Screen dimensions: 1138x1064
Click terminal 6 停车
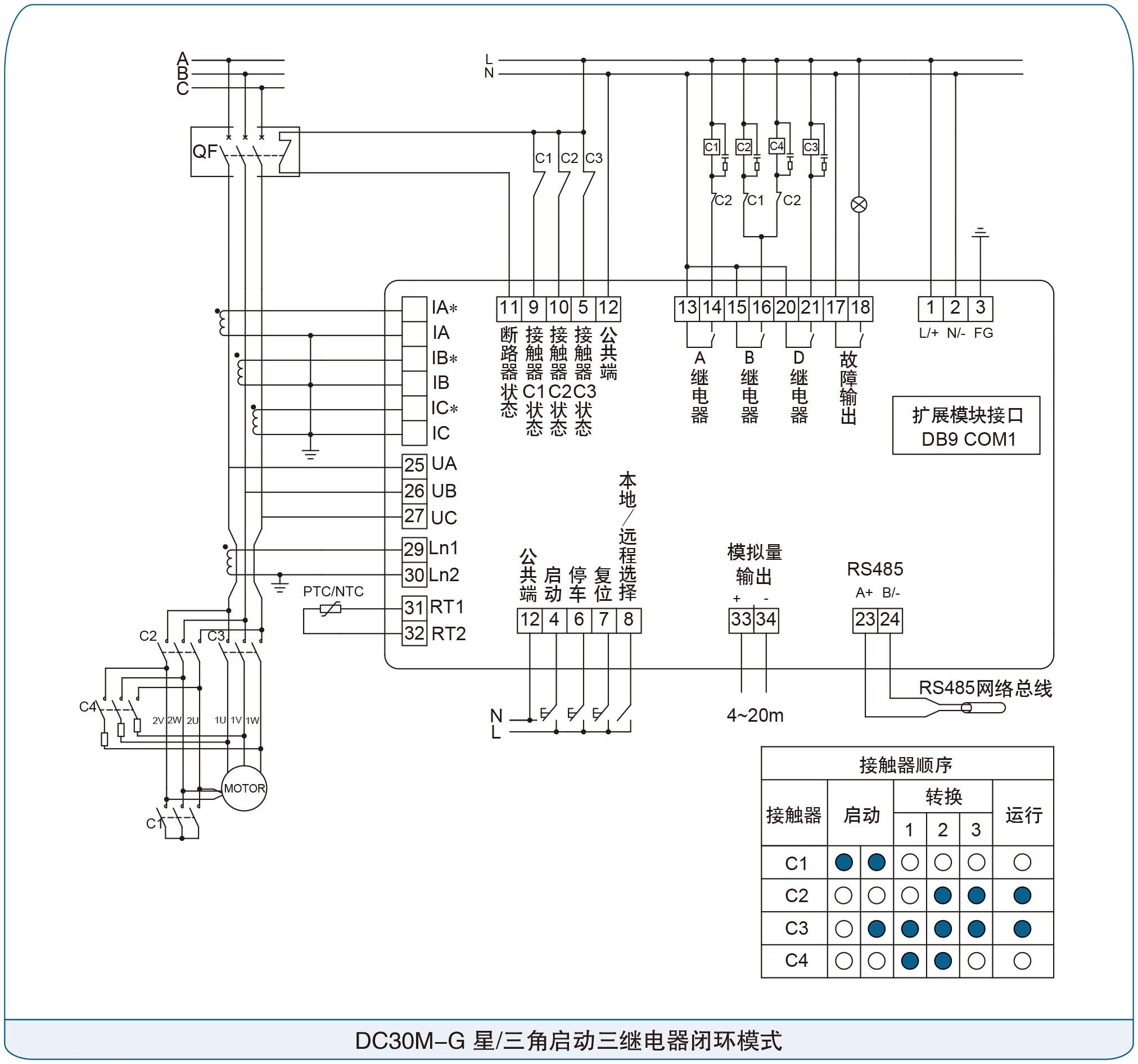click(x=579, y=620)
